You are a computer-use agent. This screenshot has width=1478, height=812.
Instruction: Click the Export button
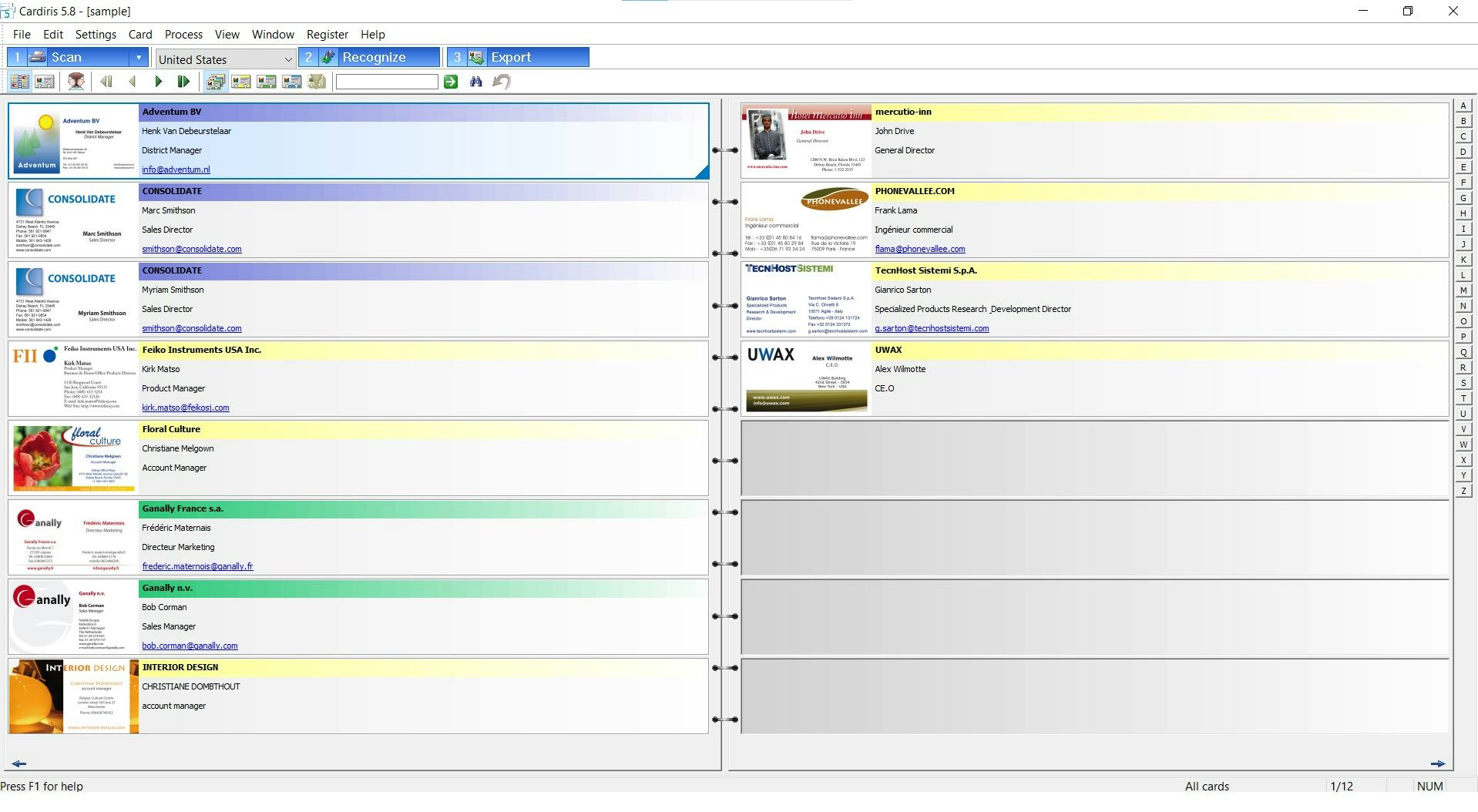(519, 57)
